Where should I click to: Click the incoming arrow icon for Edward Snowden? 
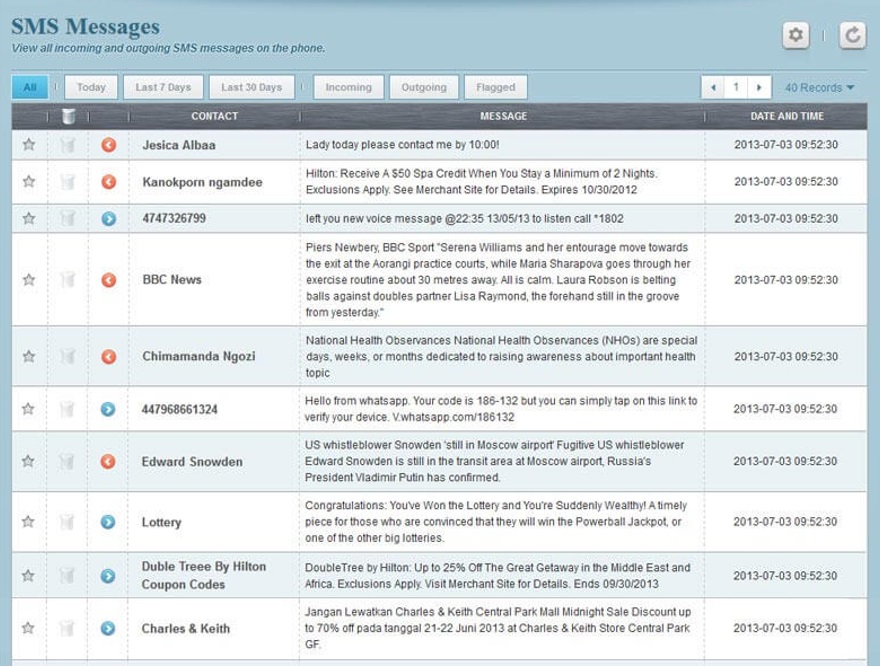(109, 462)
